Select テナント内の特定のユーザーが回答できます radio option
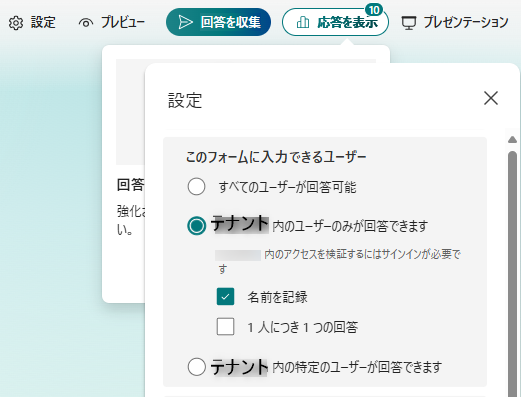The height and width of the screenshot is (397, 521). pyautogui.click(x=196, y=367)
